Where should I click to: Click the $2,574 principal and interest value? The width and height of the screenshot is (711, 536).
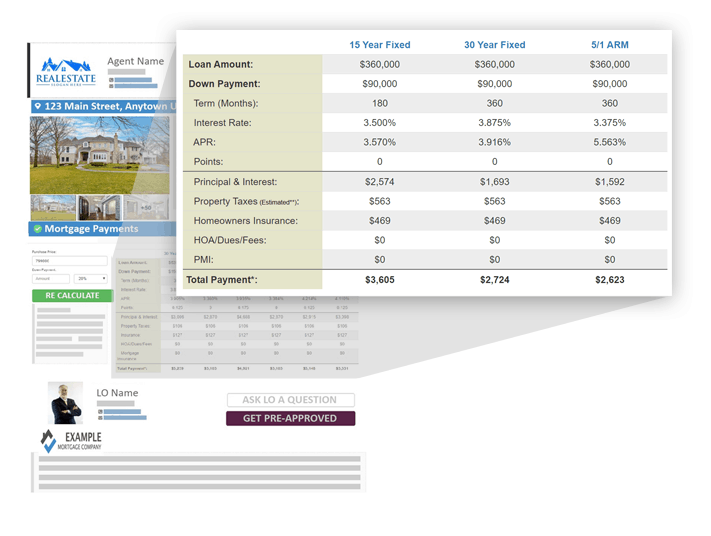point(380,182)
